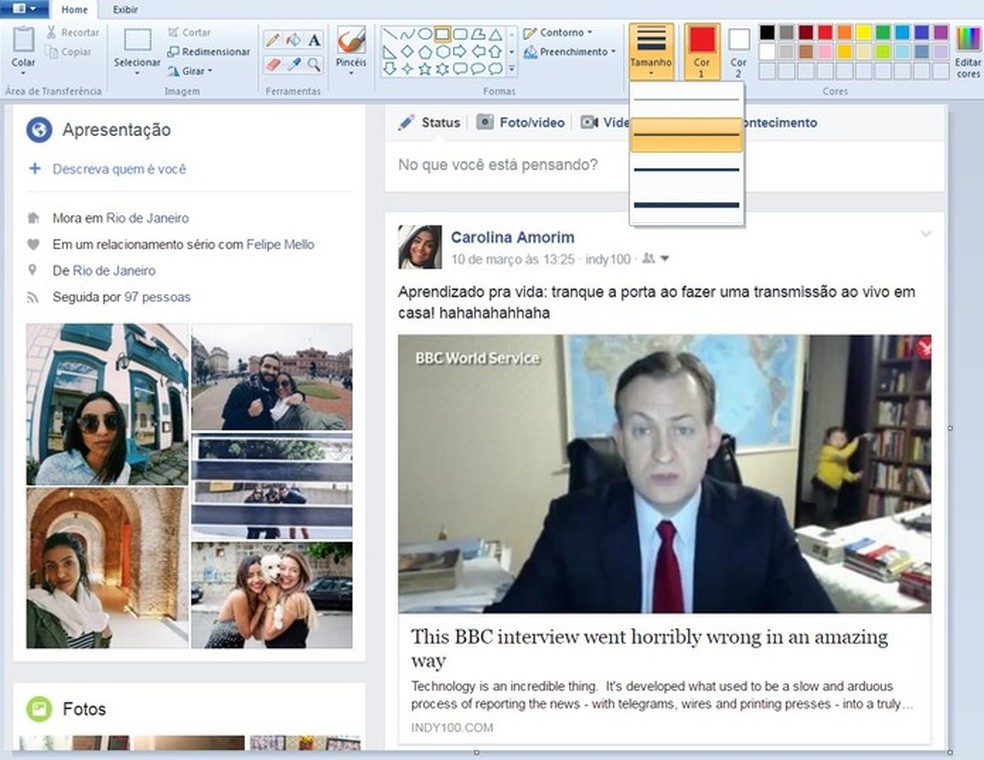
Task: Choose the Curve shape
Action: point(407,34)
